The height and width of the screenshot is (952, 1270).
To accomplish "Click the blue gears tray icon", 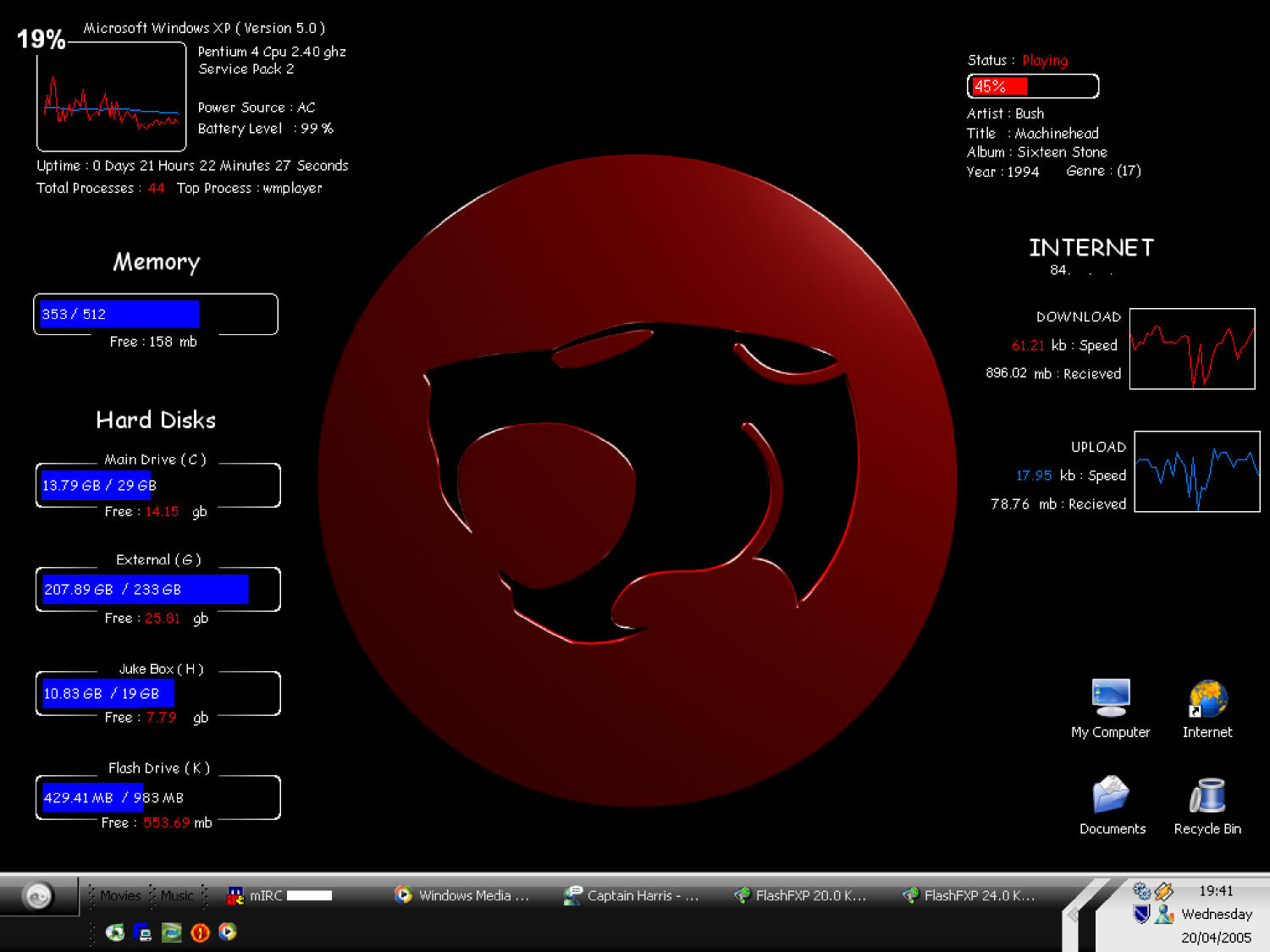I will [1141, 890].
